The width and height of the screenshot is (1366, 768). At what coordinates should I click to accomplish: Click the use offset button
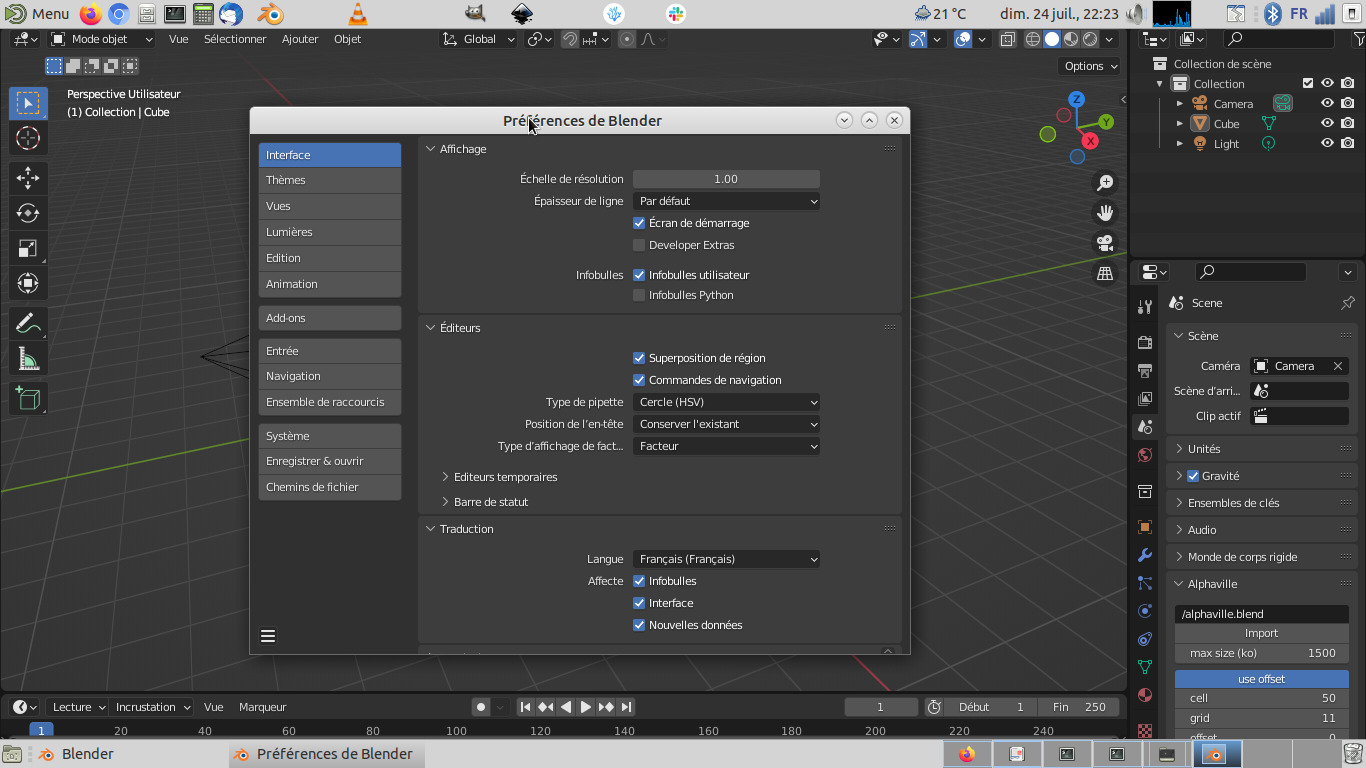coord(1261,679)
